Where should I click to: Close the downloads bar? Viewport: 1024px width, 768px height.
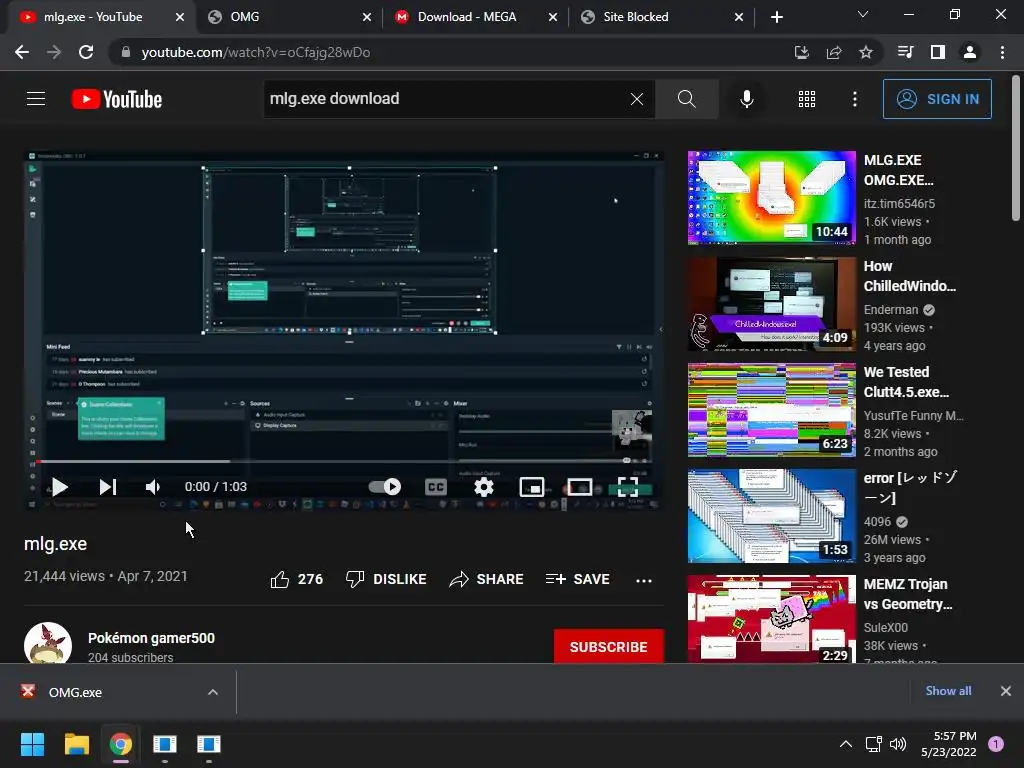tap(1006, 691)
